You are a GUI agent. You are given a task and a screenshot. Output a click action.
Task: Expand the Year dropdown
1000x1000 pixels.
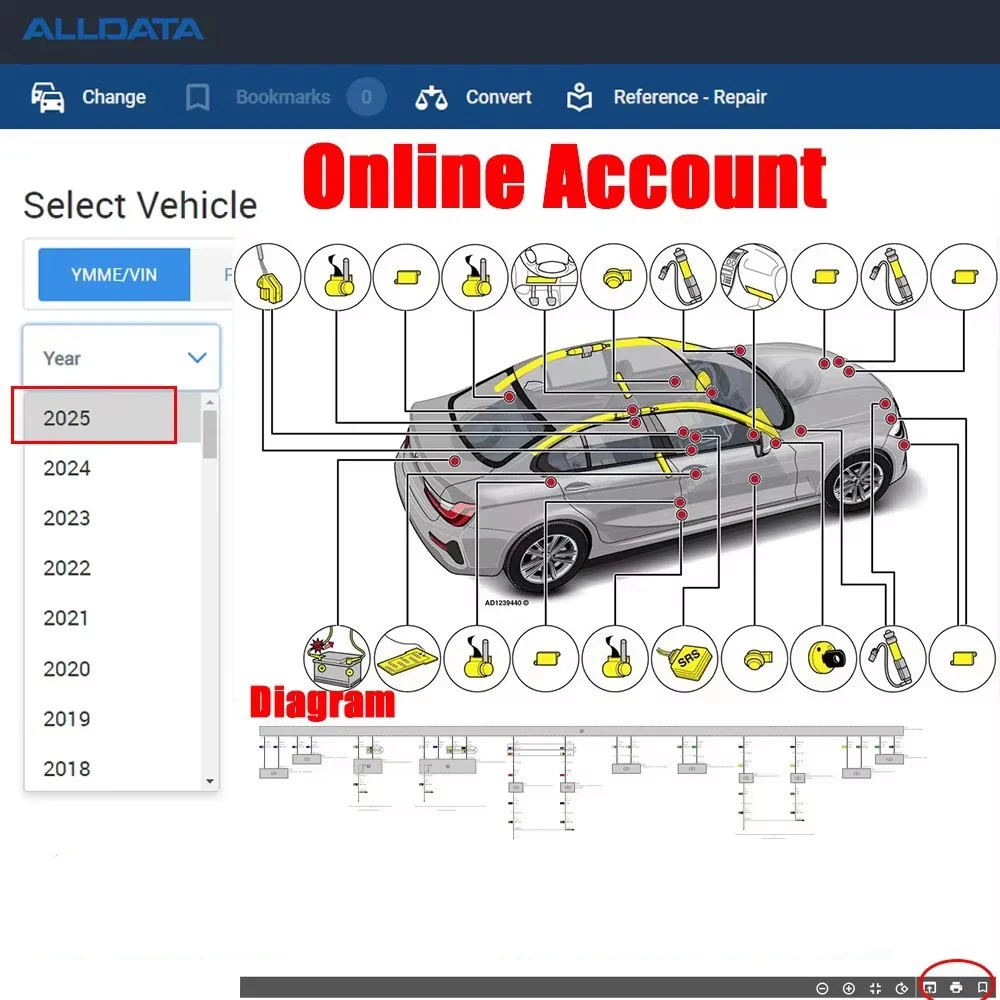121,357
